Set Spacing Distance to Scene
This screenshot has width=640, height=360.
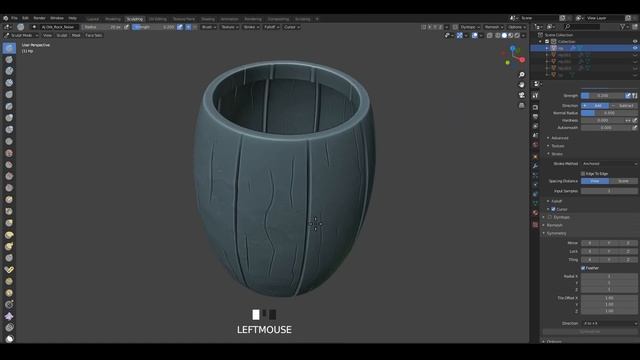[624, 181]
